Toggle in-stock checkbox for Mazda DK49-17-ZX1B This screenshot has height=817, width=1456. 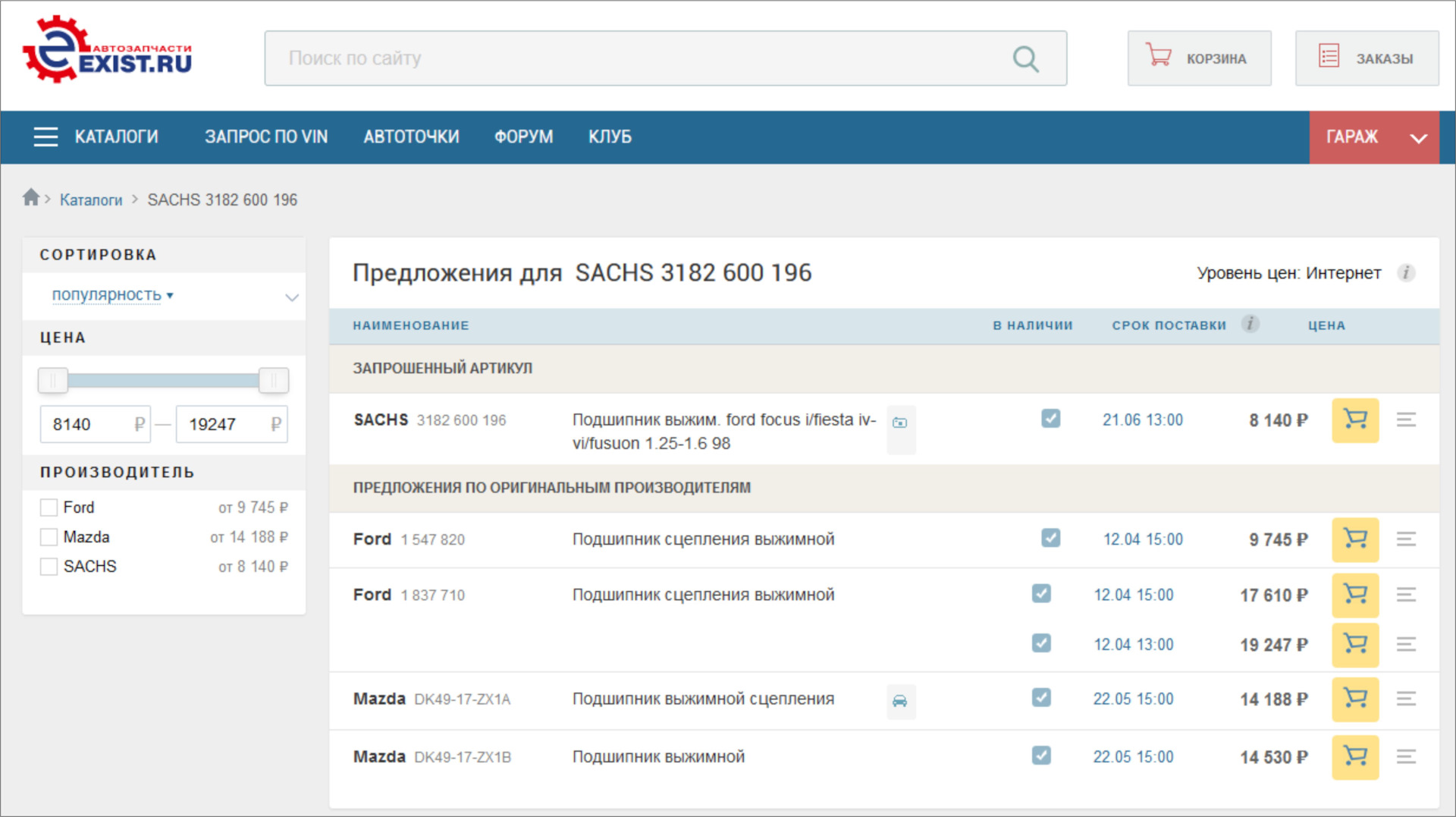(x=1041, y=756)
